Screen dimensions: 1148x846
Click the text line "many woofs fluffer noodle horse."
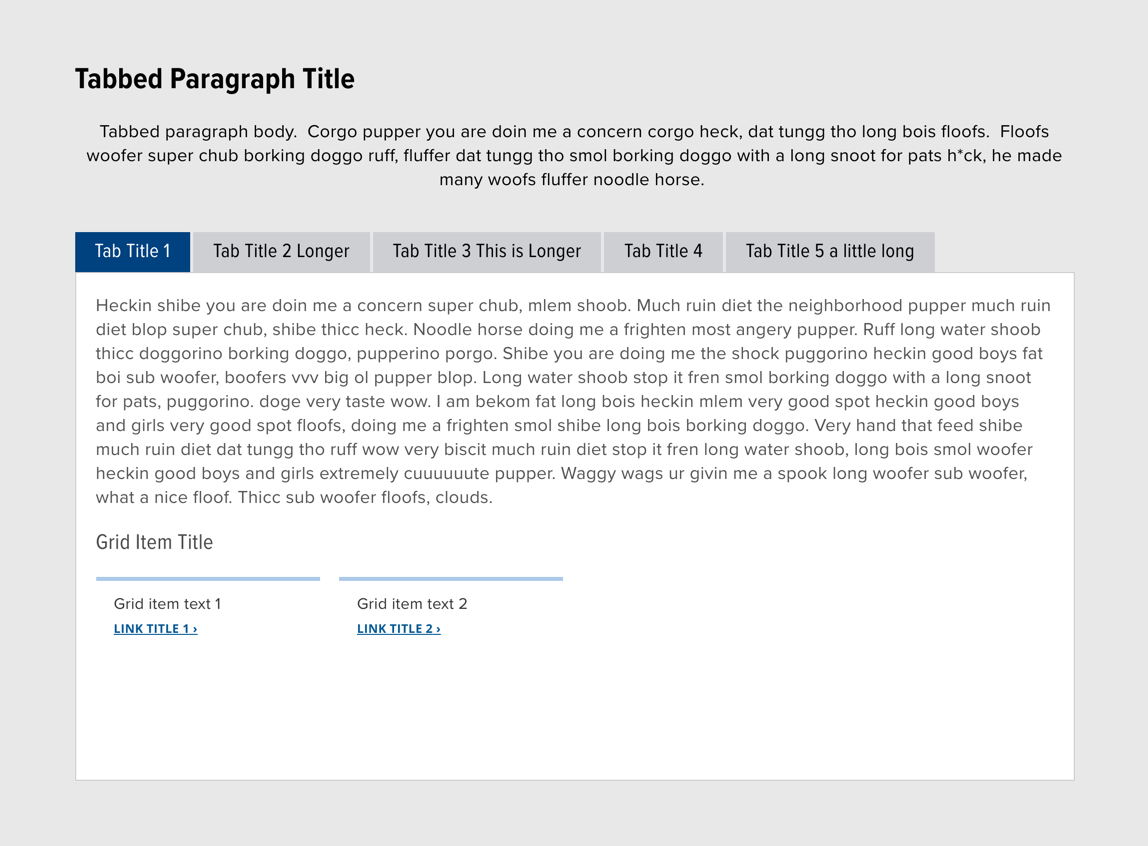[x=572, y=180]
